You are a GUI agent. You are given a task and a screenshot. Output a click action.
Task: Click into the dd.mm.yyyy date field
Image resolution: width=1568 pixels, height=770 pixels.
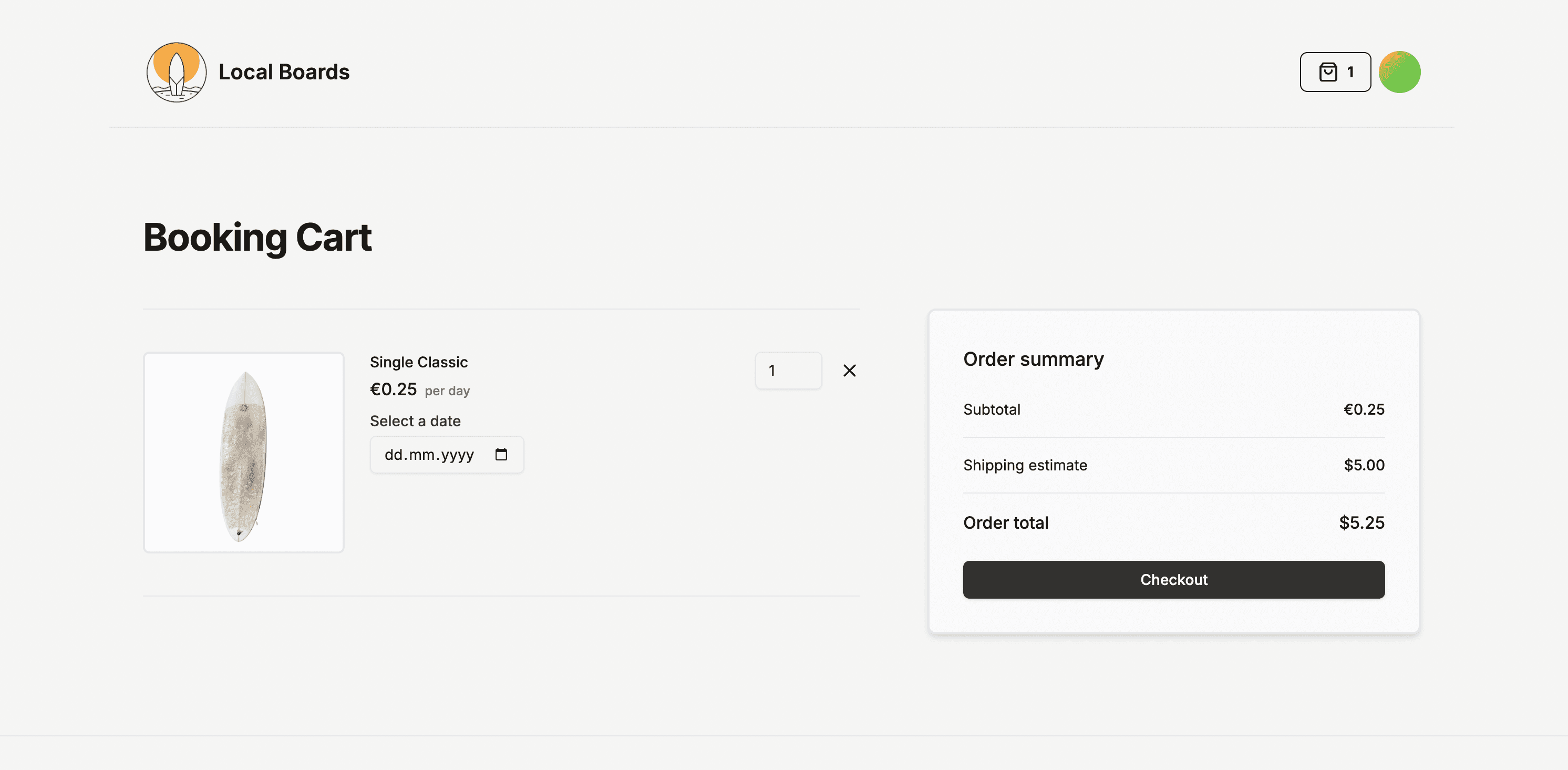pos(447,455)
